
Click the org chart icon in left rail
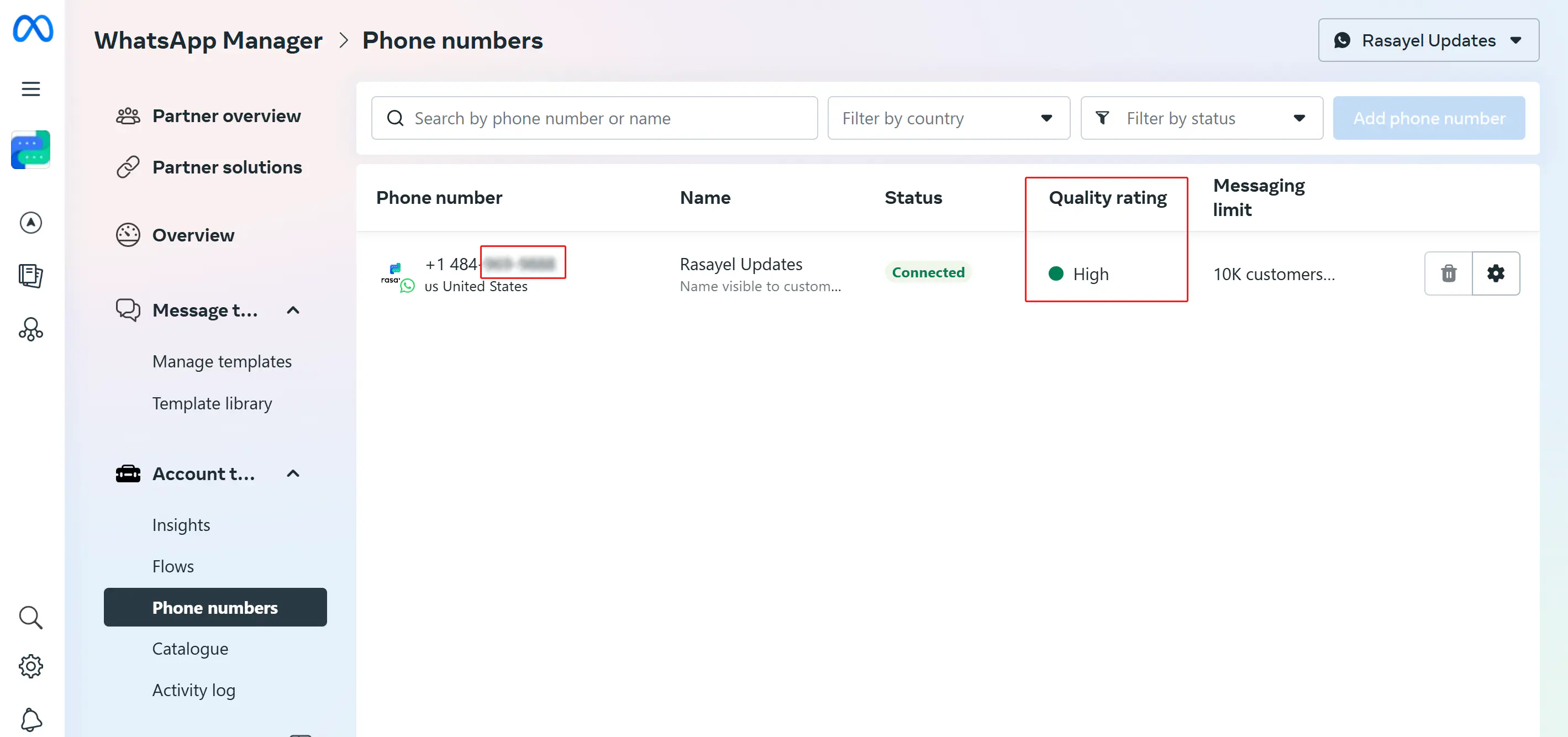(x=30, y=329)
